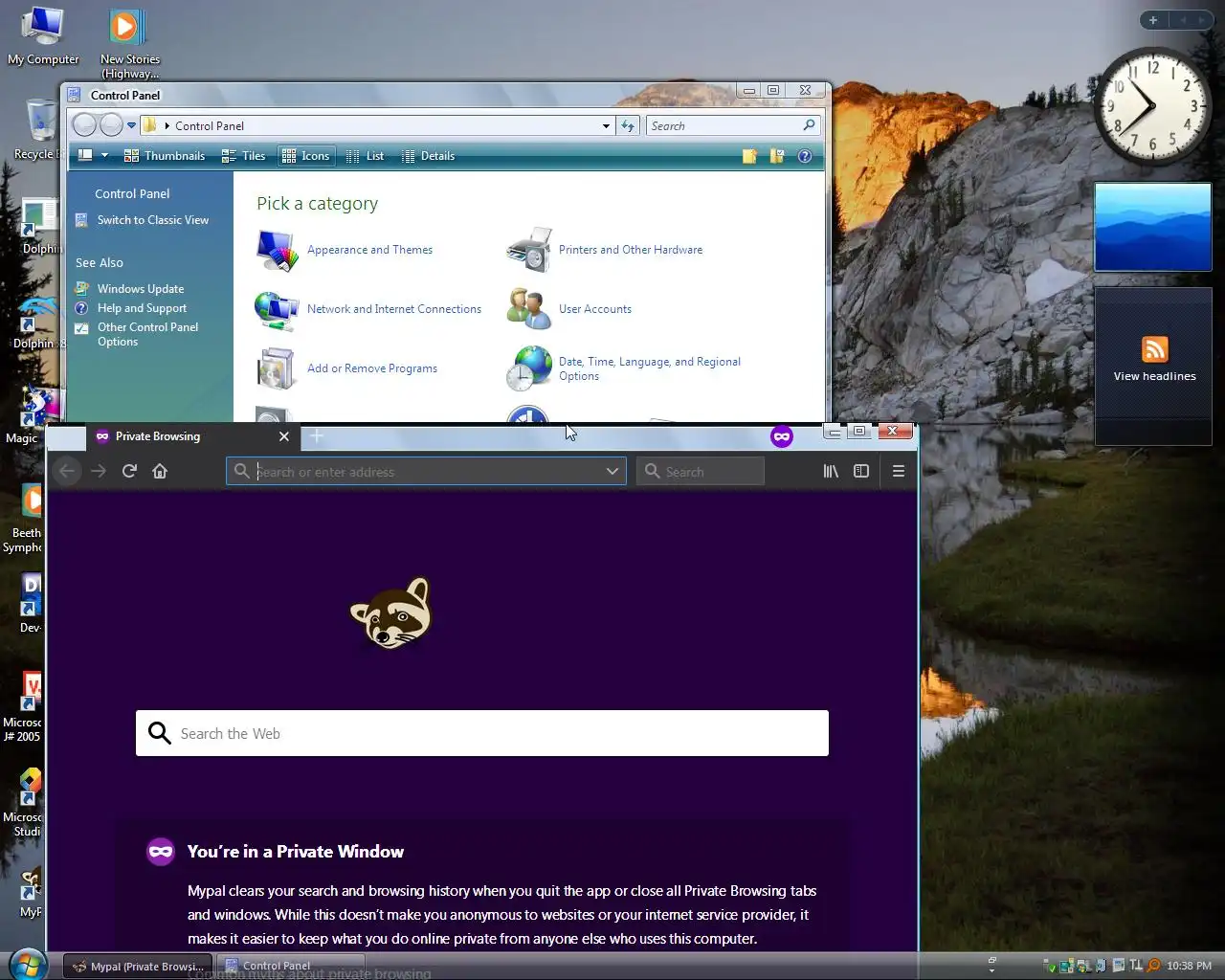Open the Mypal hamburger menu
Image resolution: width=1225 pixels, height=980 pixels.
[x=899, y=471]
